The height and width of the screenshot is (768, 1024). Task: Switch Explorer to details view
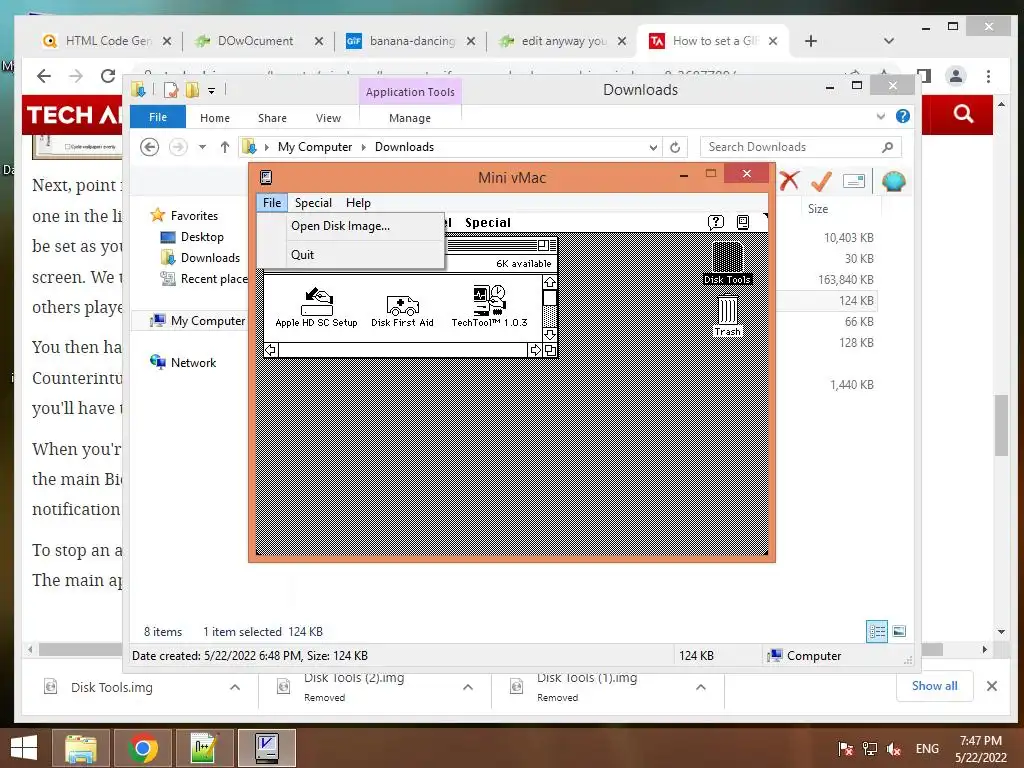click(x=876, y=632)
